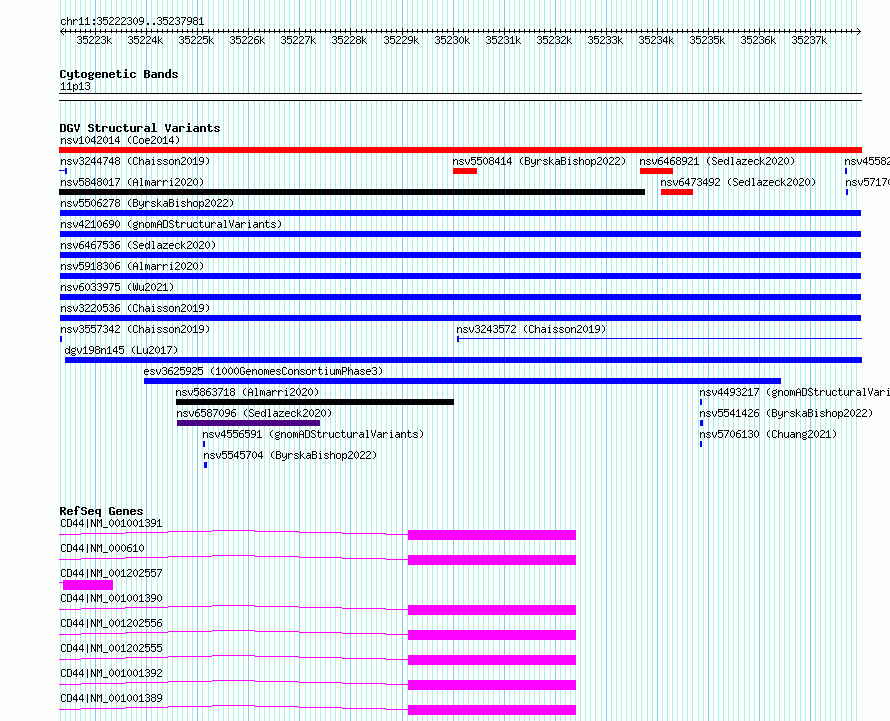The width and height of the screenshot is (890, 721).
Task: Open dgv198n145 (Lu2017) label
Action: click(x=121, y=350)
